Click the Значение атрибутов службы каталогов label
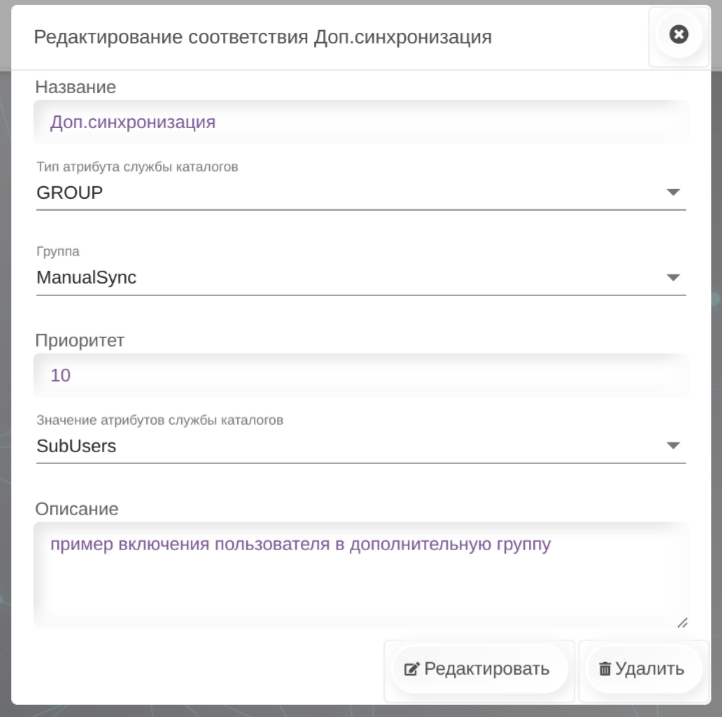Screen dimensions: 722x717 [160, 421]
